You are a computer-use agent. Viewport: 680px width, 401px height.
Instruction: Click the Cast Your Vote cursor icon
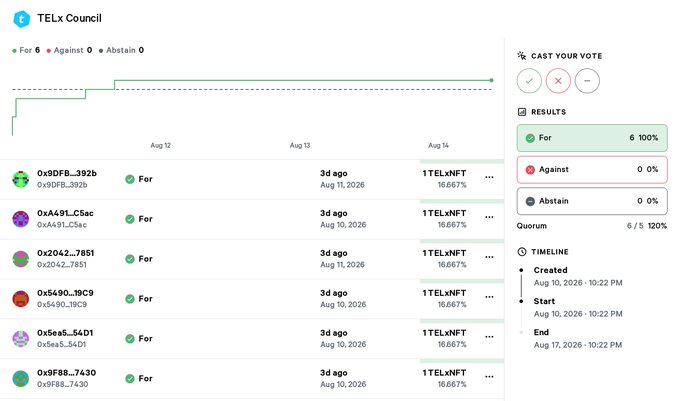click(522, 55)
